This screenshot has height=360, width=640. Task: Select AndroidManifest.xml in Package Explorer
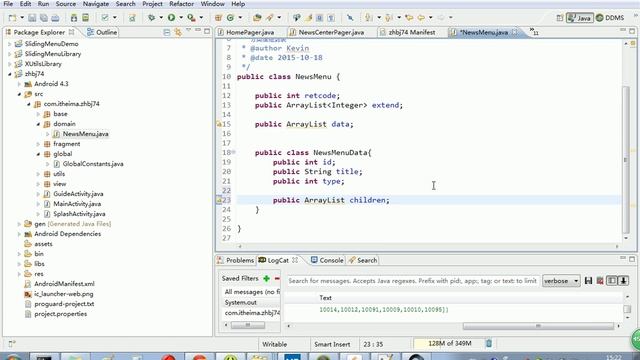(64, 284)
